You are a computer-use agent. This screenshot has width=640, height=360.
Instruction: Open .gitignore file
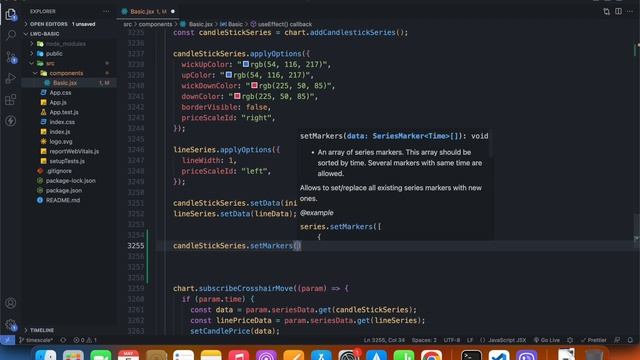tap(59, 171)
